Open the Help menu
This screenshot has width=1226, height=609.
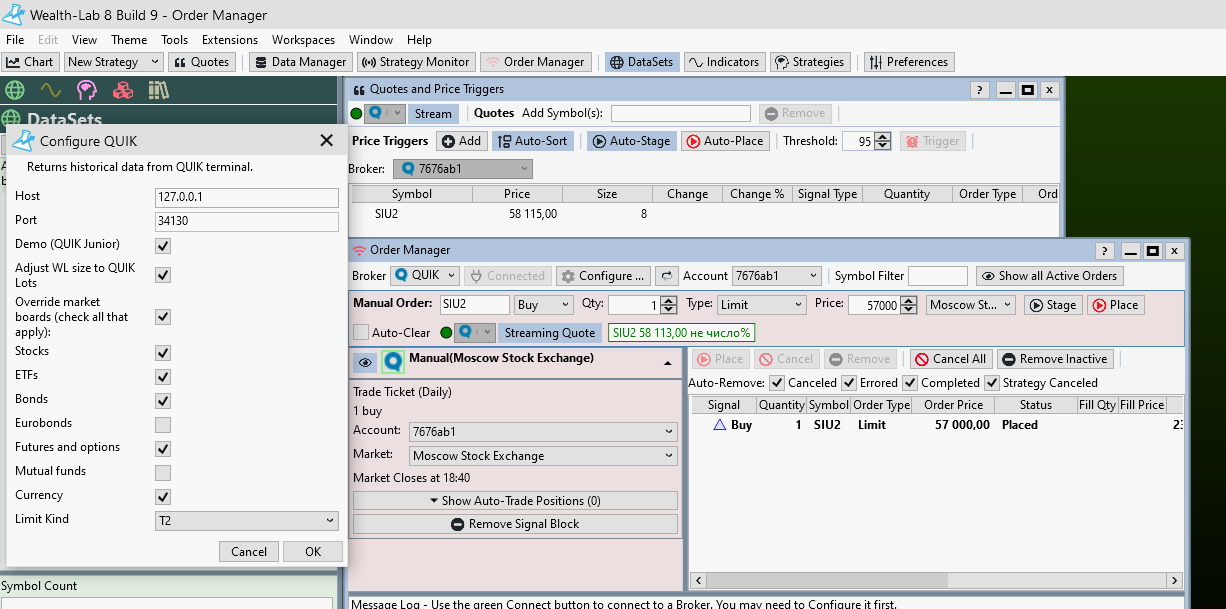point(419,40)
